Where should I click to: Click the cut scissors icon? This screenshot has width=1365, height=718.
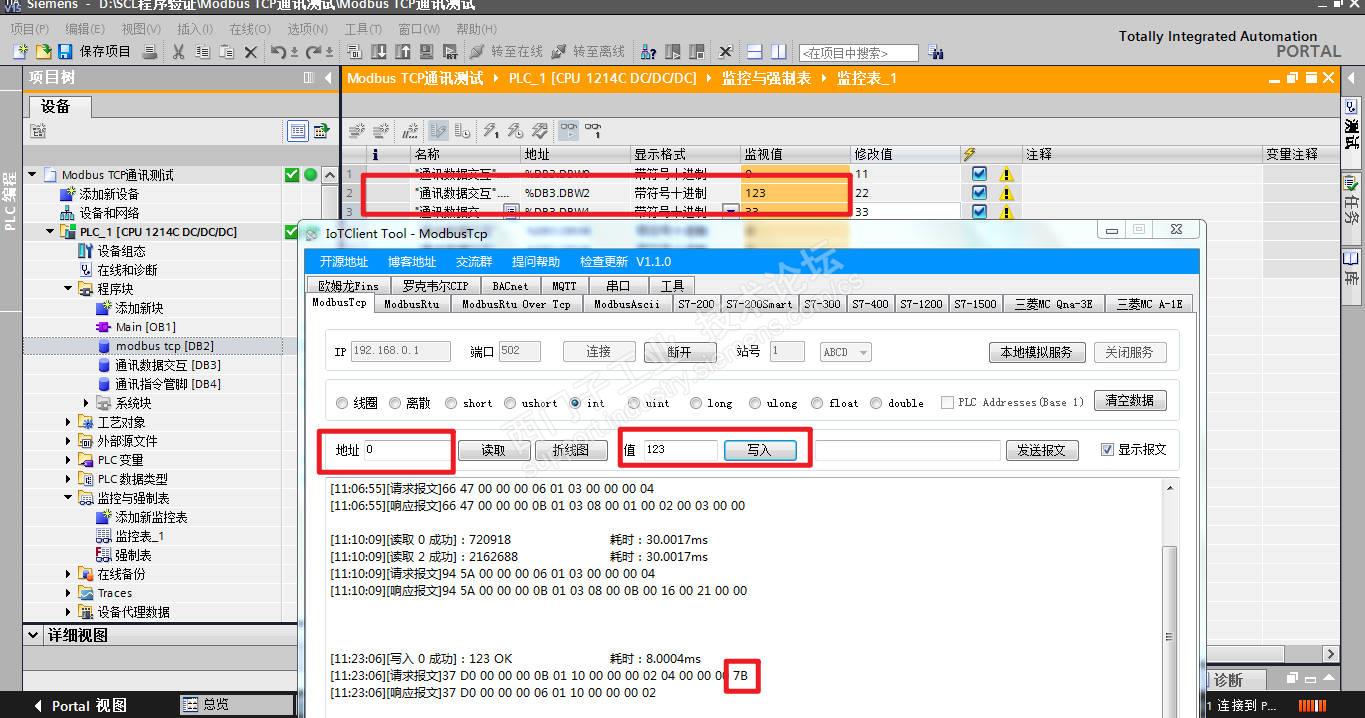[x=179, y=52]
